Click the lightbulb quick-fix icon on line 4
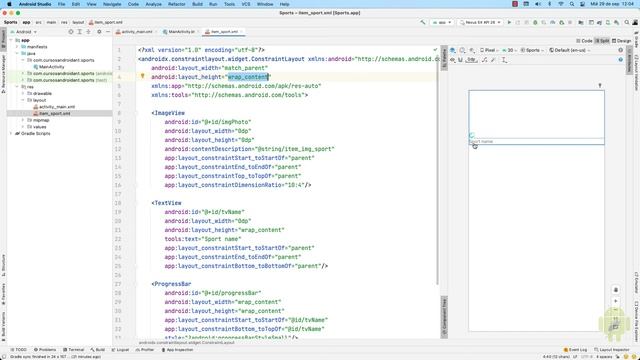The image size is (640, 360). point(142,76)
